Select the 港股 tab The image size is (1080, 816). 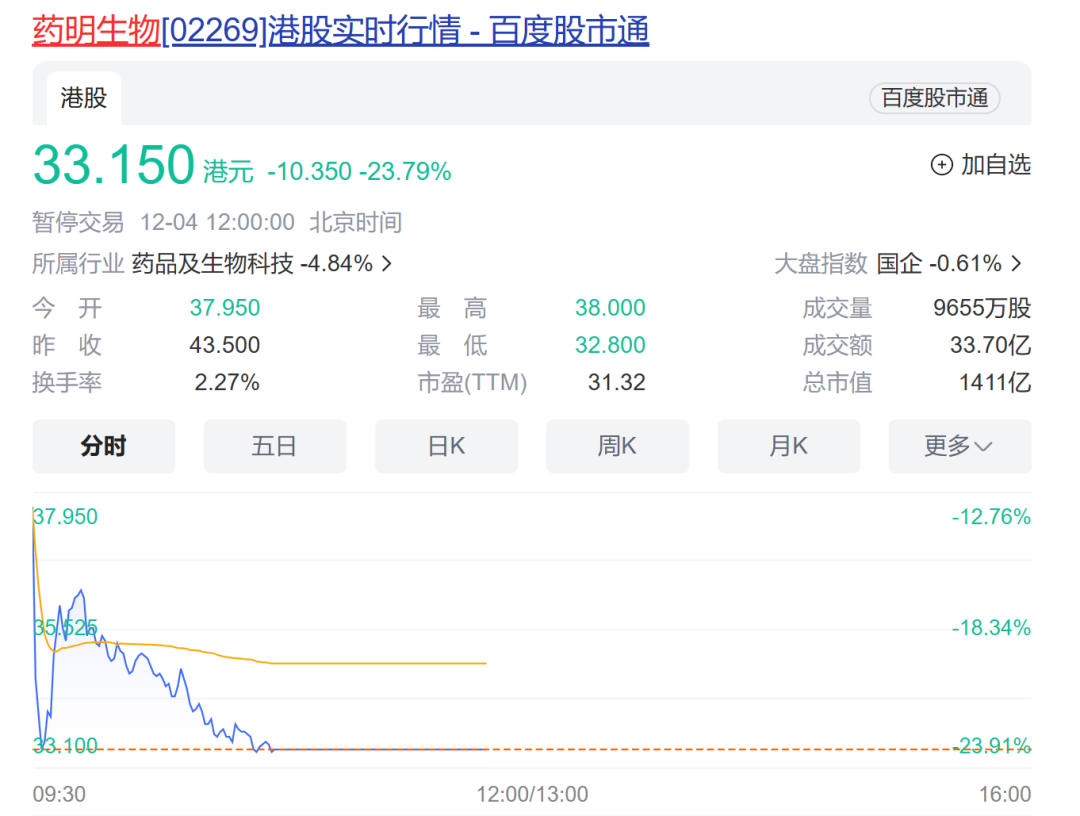[x=84, y=98]
